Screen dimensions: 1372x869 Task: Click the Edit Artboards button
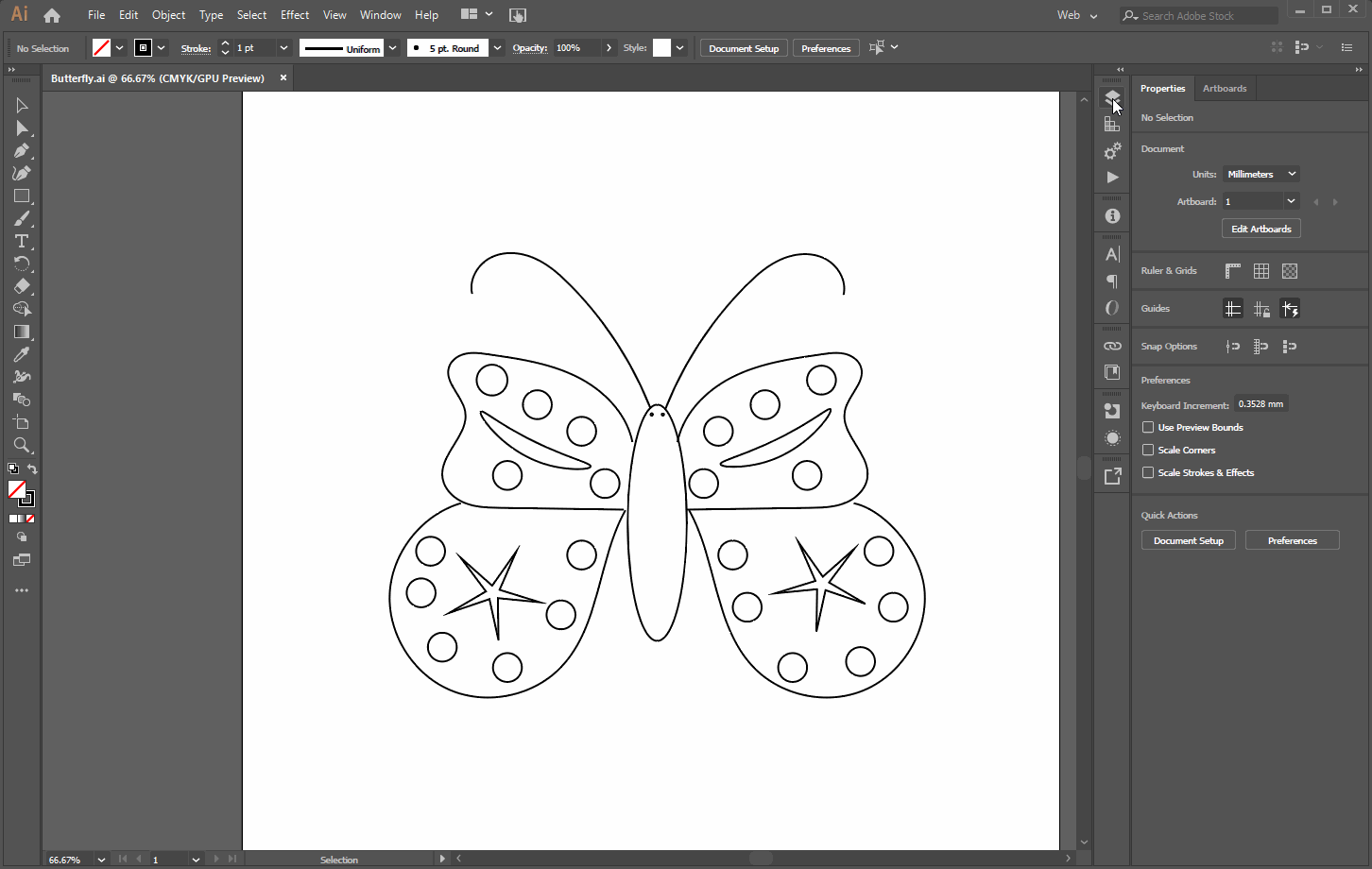(x=1261, y=228)
